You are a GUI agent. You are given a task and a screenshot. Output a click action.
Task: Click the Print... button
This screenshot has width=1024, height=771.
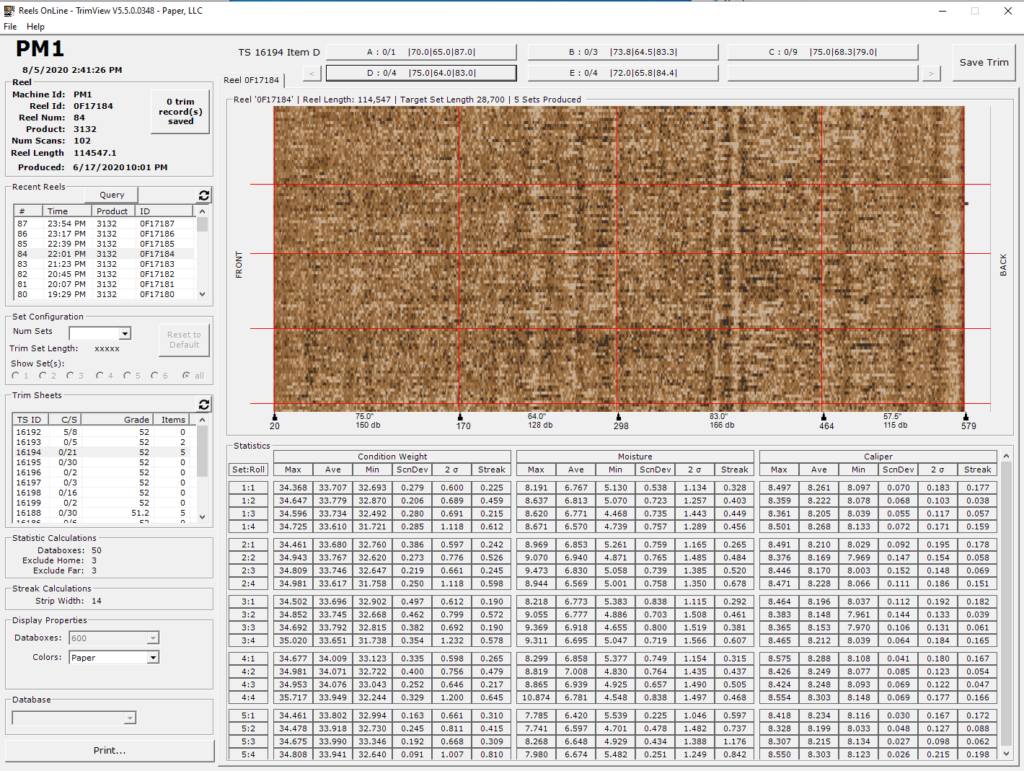click(110, 751)
